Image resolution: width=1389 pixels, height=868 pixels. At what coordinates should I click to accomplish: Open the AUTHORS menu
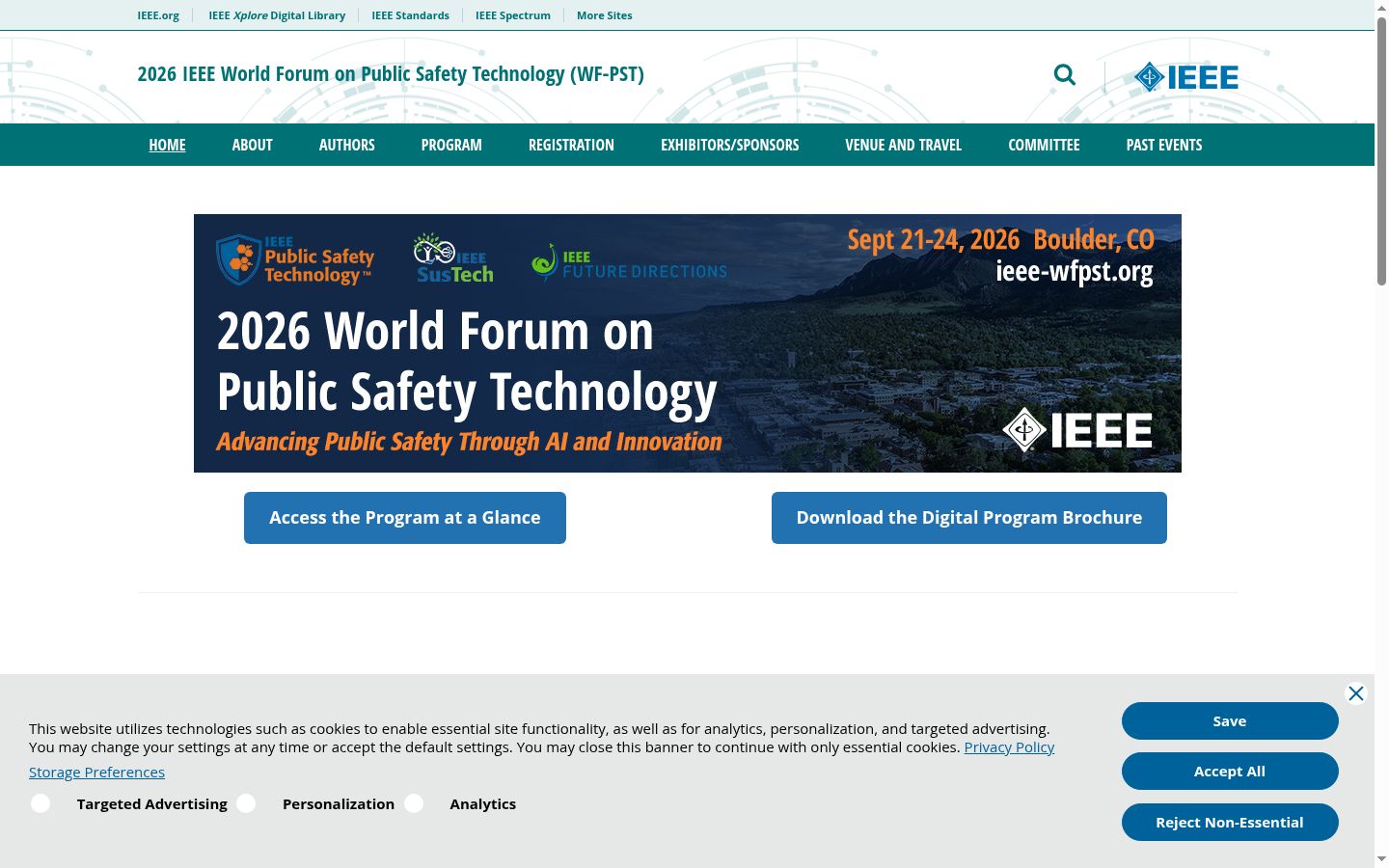click(x=346, y=145)
